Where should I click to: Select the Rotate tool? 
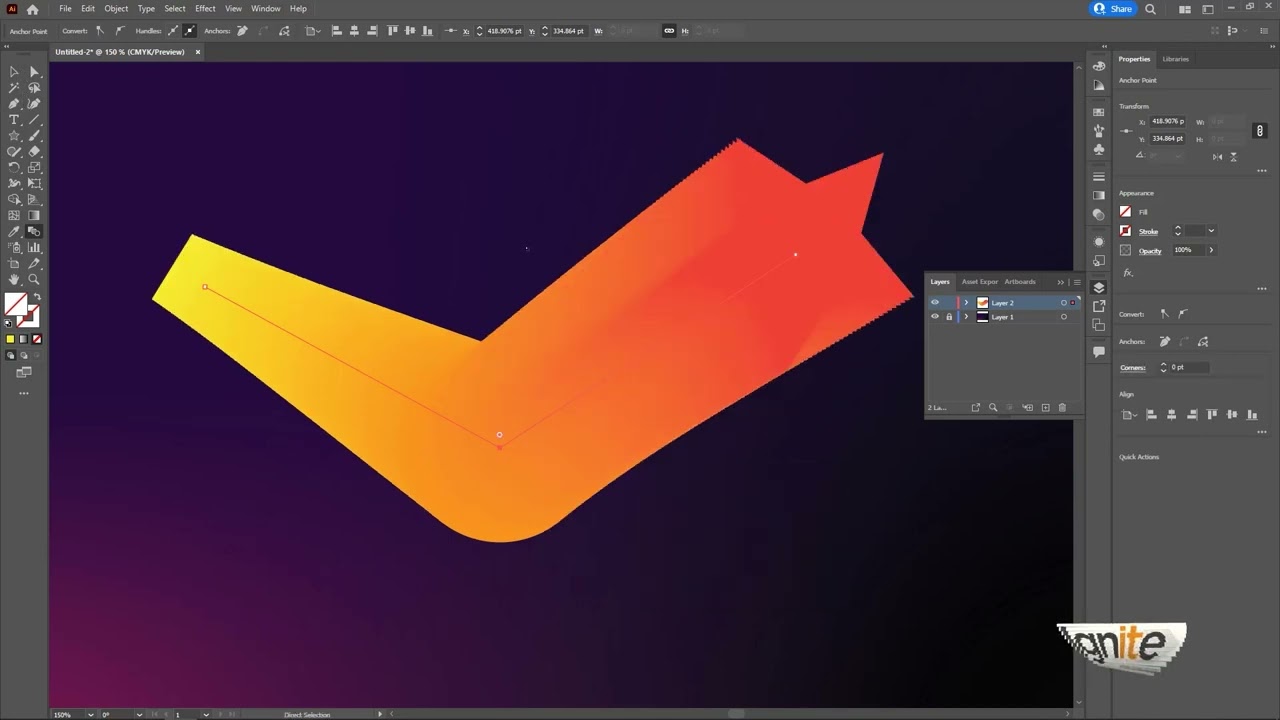click(x=14, y=168)
